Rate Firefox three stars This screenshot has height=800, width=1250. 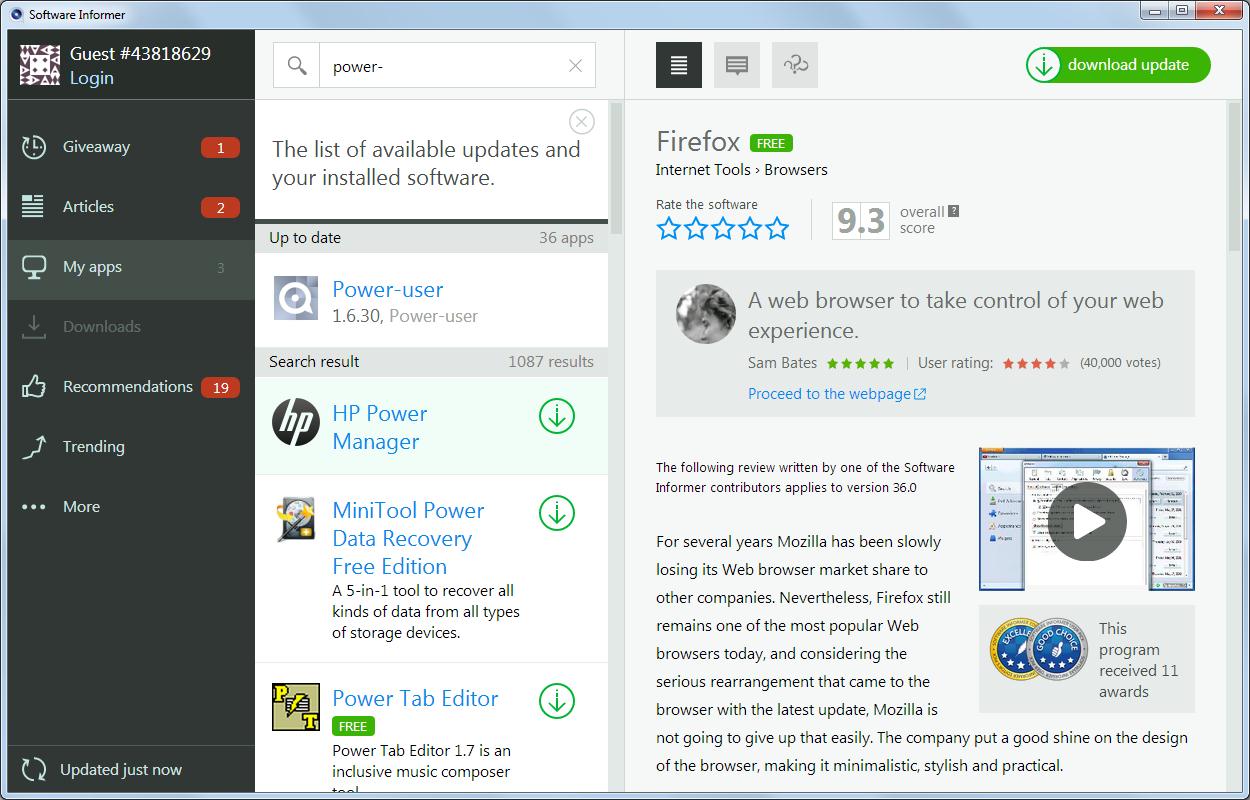tap(723, 229)
